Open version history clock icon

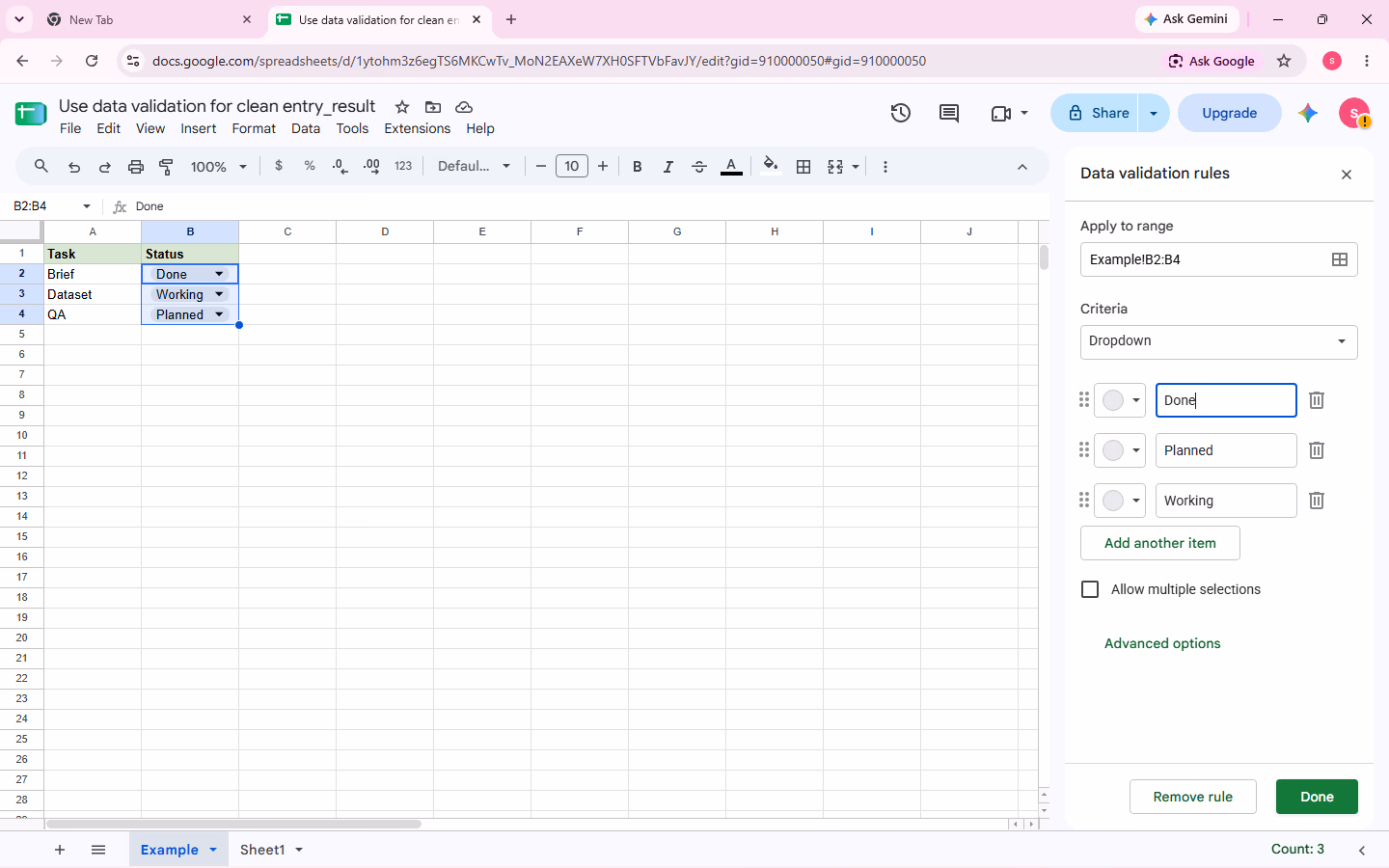900,113
